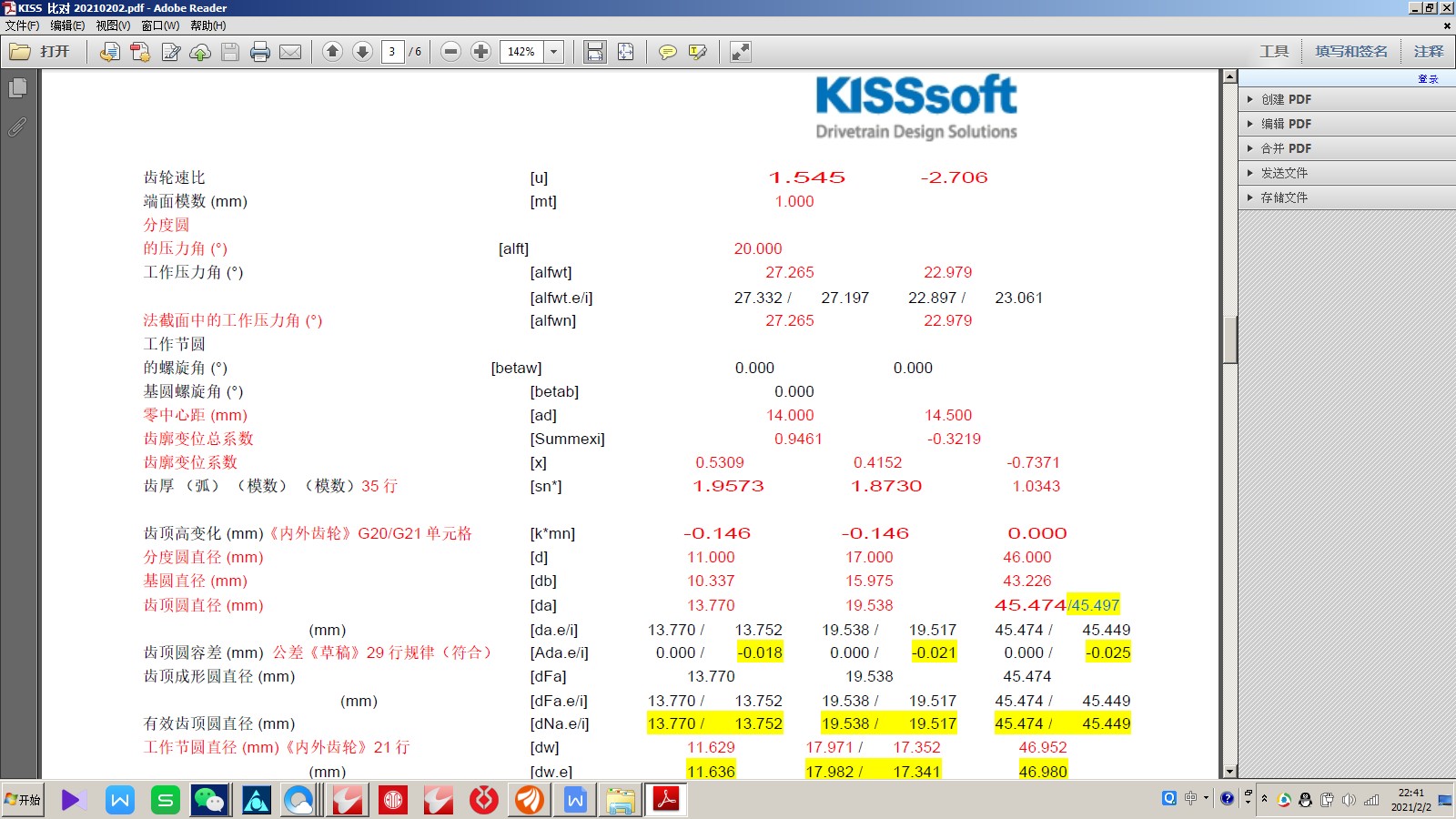Viewport: 1456px width, 819px height.
Task: Click the page number input field
Action: pyautogui.click(x=392, y=52)
